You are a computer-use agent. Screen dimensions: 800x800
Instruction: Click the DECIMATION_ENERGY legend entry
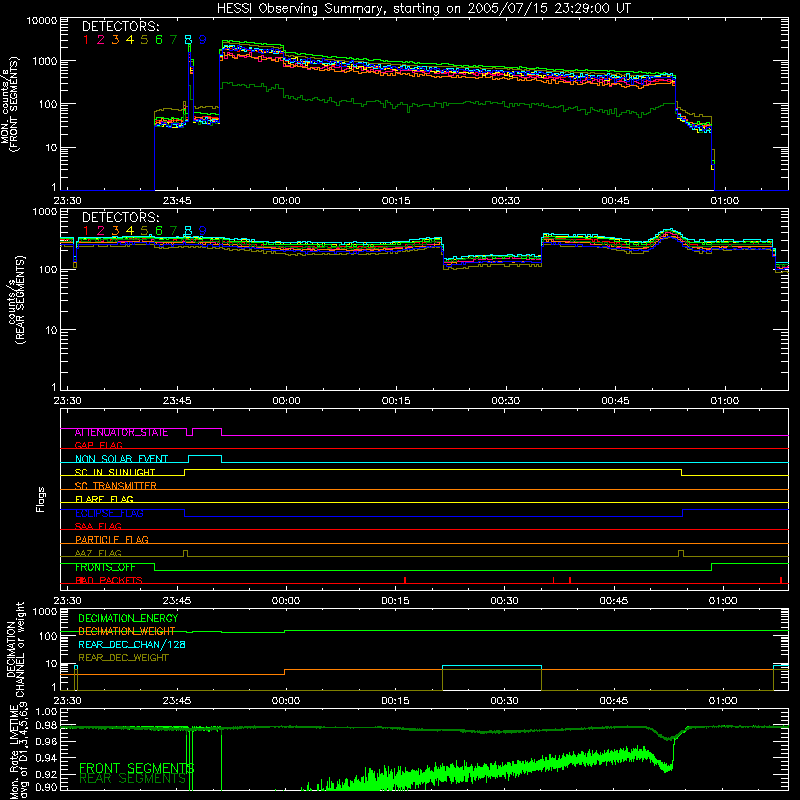(128, 618)
